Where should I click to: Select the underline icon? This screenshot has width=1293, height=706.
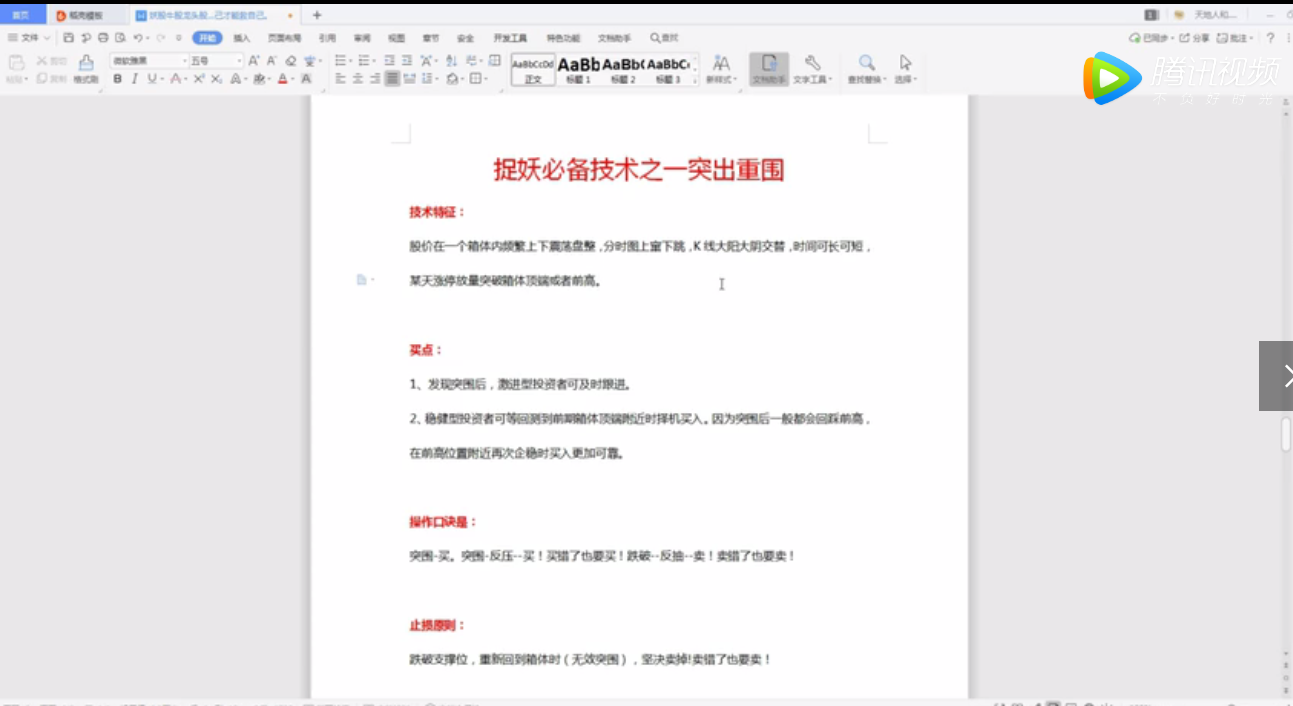(152, 78)
